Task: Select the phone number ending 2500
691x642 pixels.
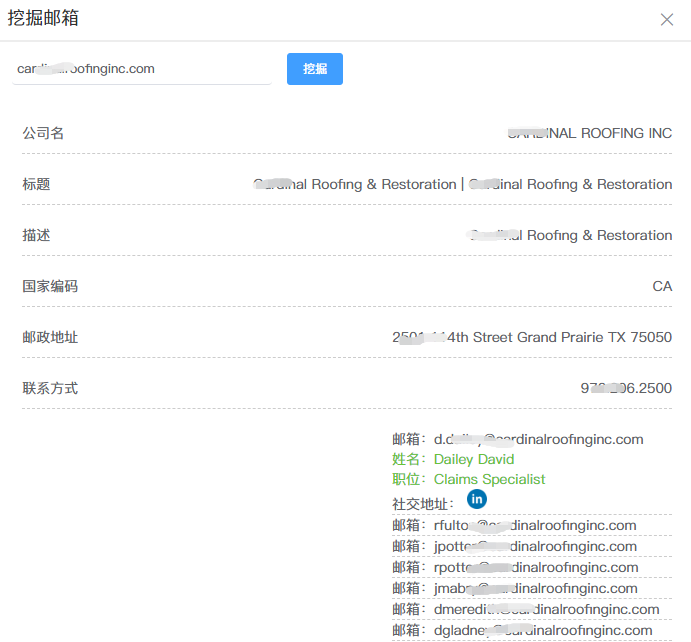Action: click(x=626, y=388)
